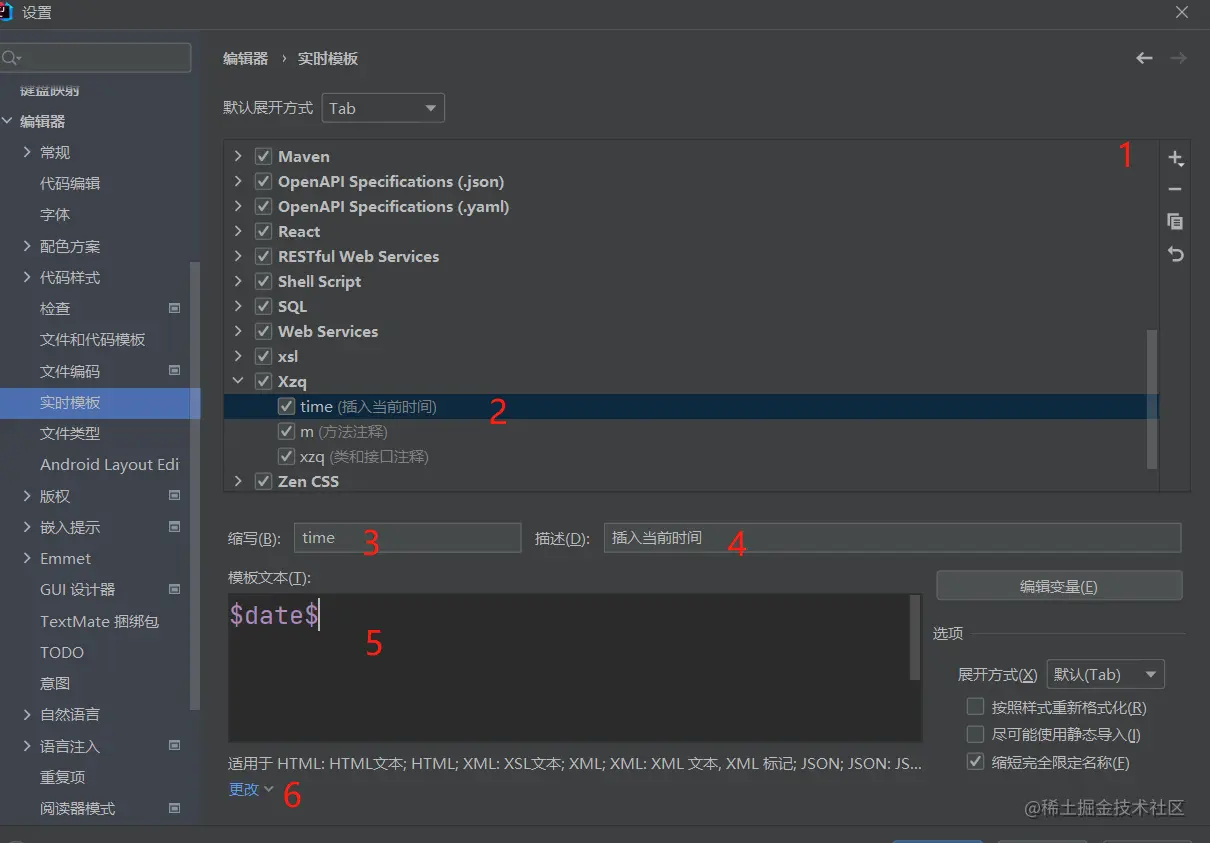The width and height of the screenshot is (1210, 843).
Task: Open the TextMate 捆绑包 settings page
Action: (x=99, y=621)
